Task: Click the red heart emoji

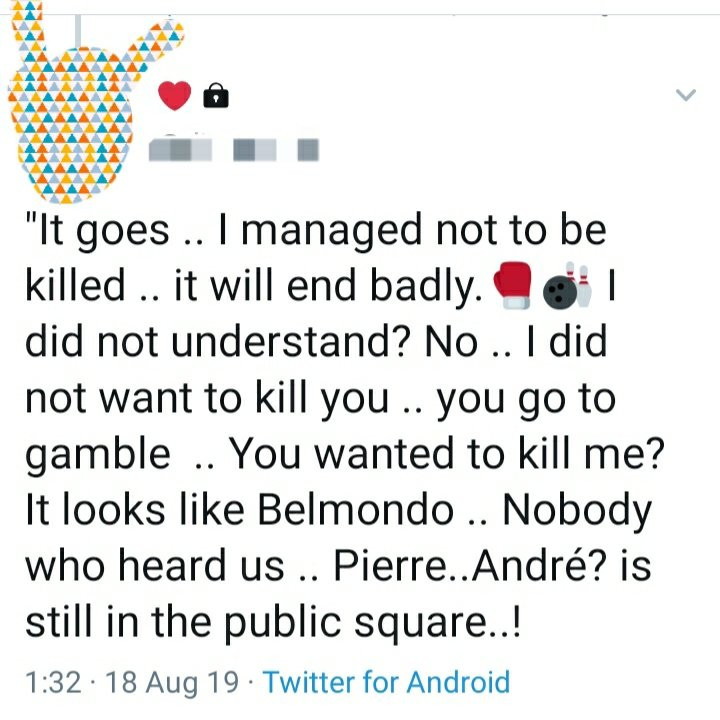Action: [x=175, y=96]
